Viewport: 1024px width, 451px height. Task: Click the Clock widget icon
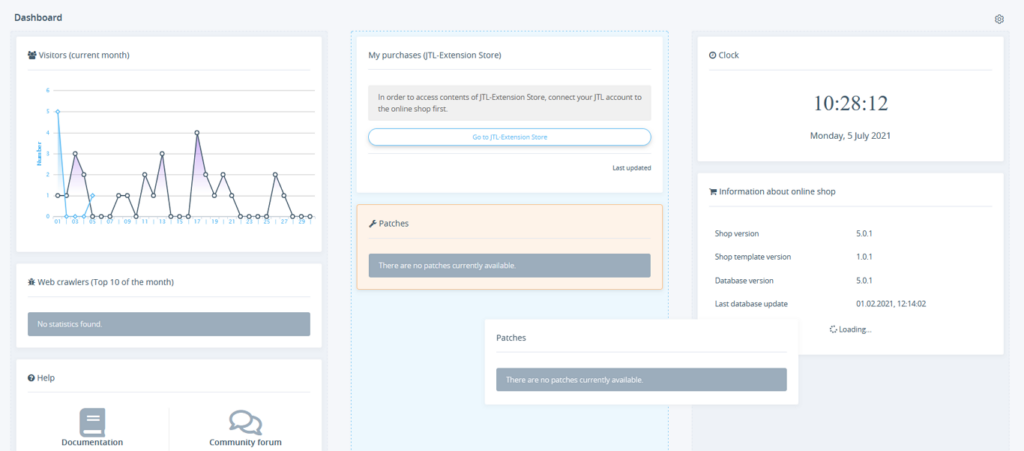pyautogui.click(x=712, y=55)
